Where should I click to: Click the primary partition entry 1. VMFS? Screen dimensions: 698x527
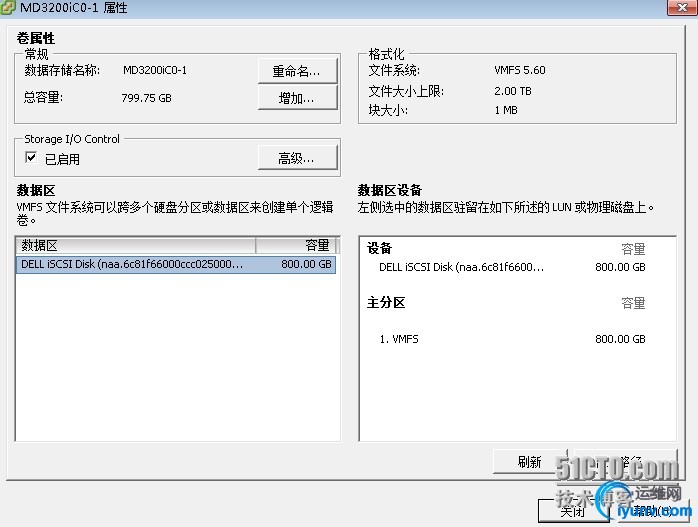pyautogui.click(x=399, y=339)
